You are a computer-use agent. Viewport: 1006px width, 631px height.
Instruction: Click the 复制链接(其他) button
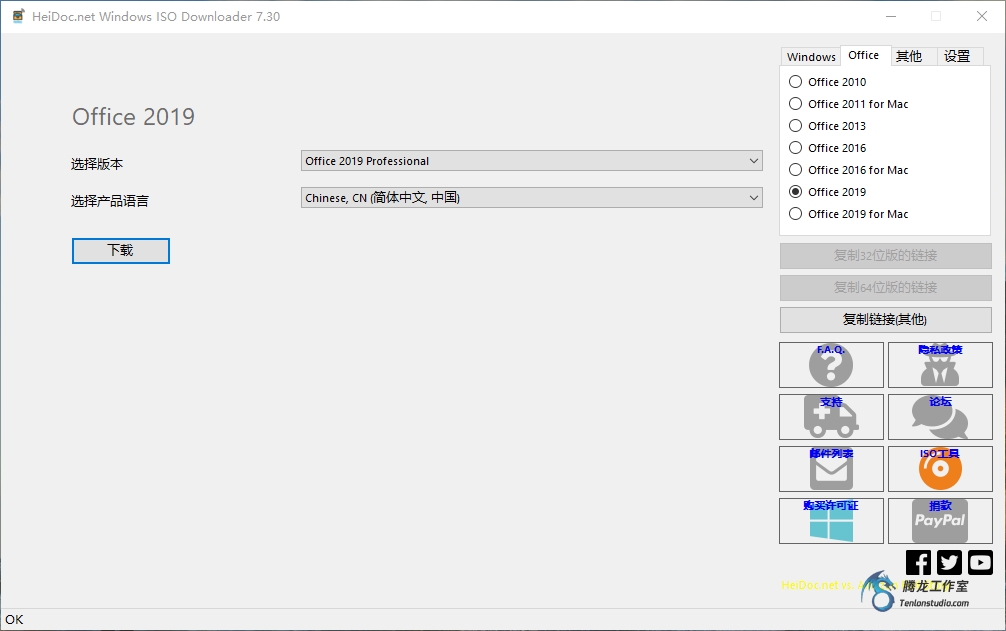[885, 320]
